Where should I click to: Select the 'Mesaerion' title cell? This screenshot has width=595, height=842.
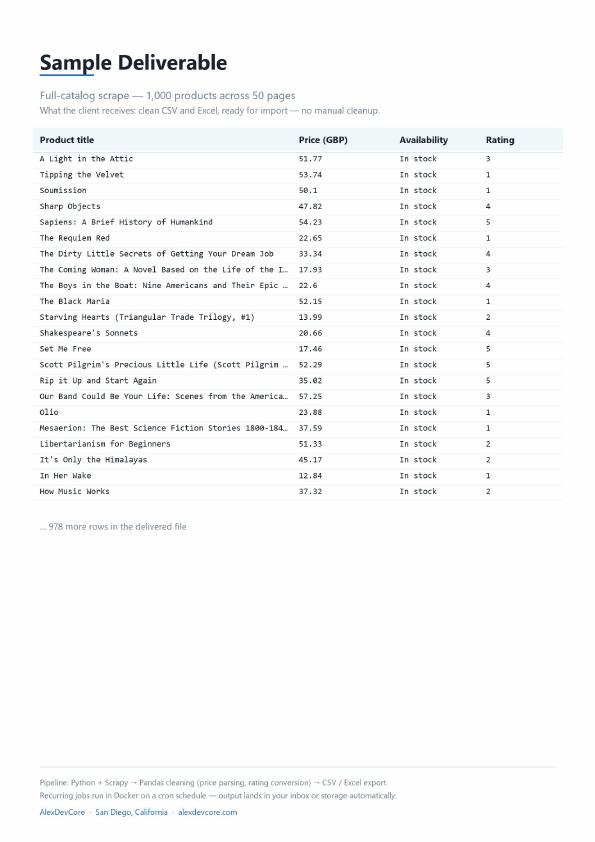click(x=164, y=428)
